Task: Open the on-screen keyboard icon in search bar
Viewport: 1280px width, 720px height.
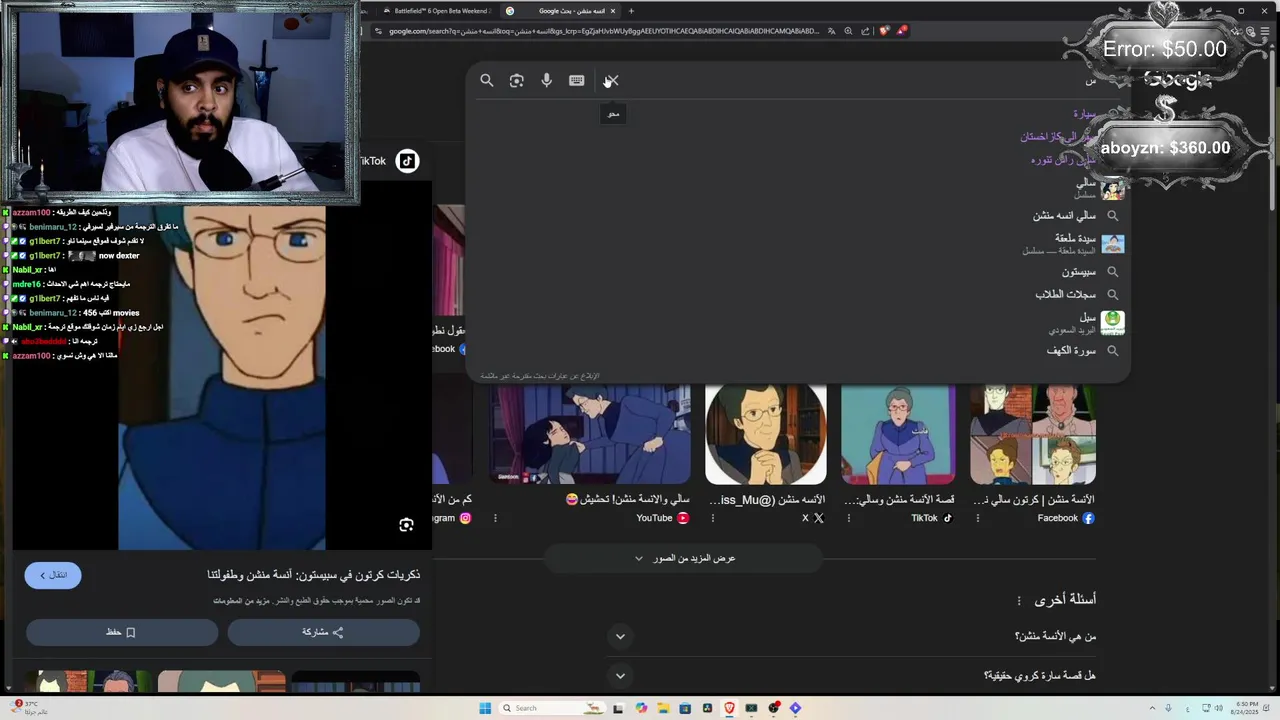Action: pos(577,81)
